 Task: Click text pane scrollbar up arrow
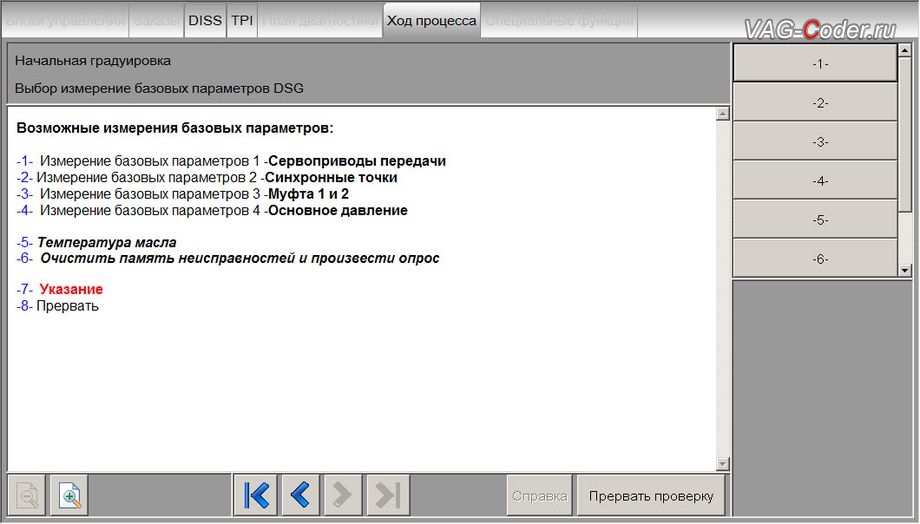pyautogui.click(x=722, y=114)
